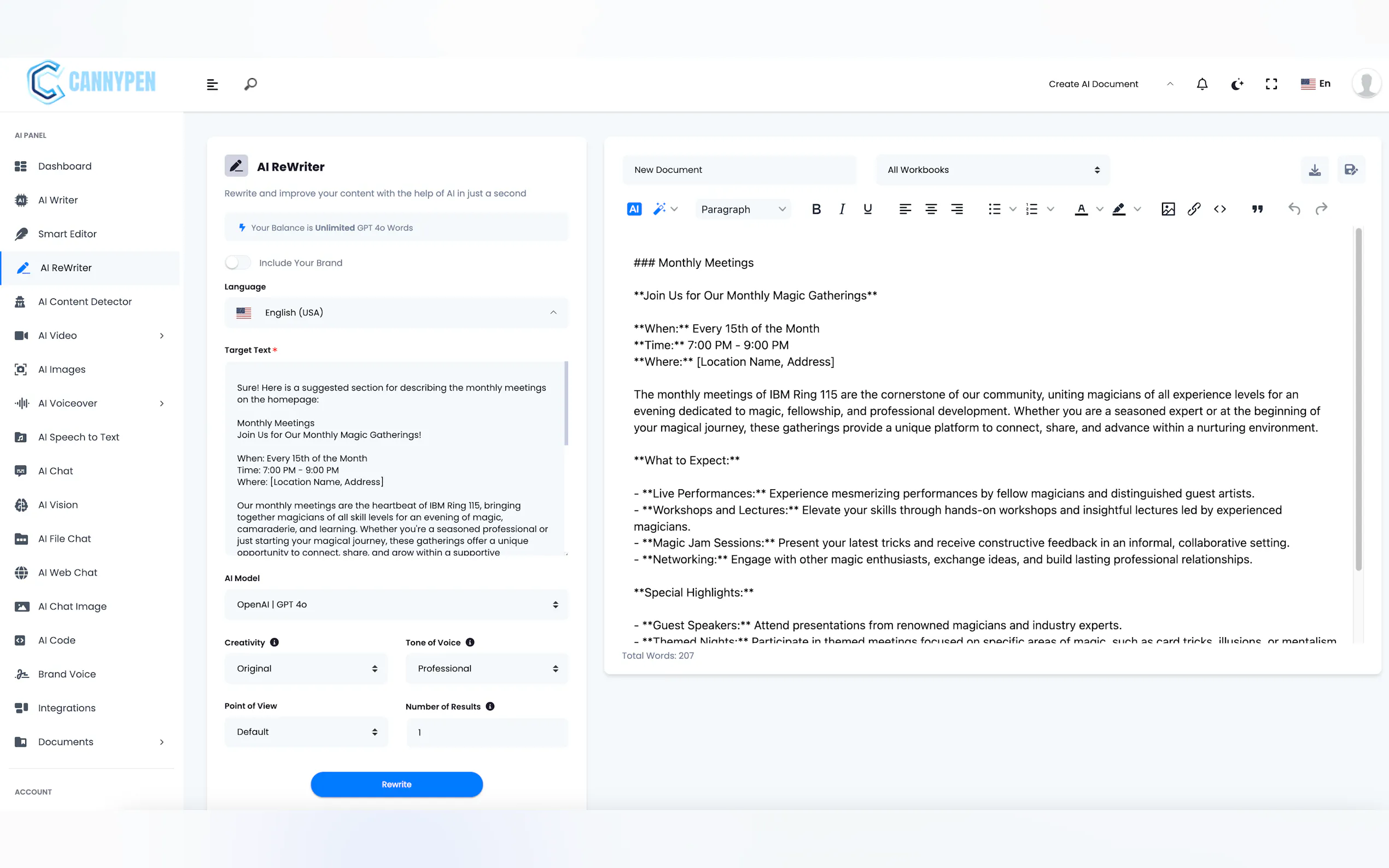
Task: Open the AI Model dropdown
Action: (x=396, y=605)
